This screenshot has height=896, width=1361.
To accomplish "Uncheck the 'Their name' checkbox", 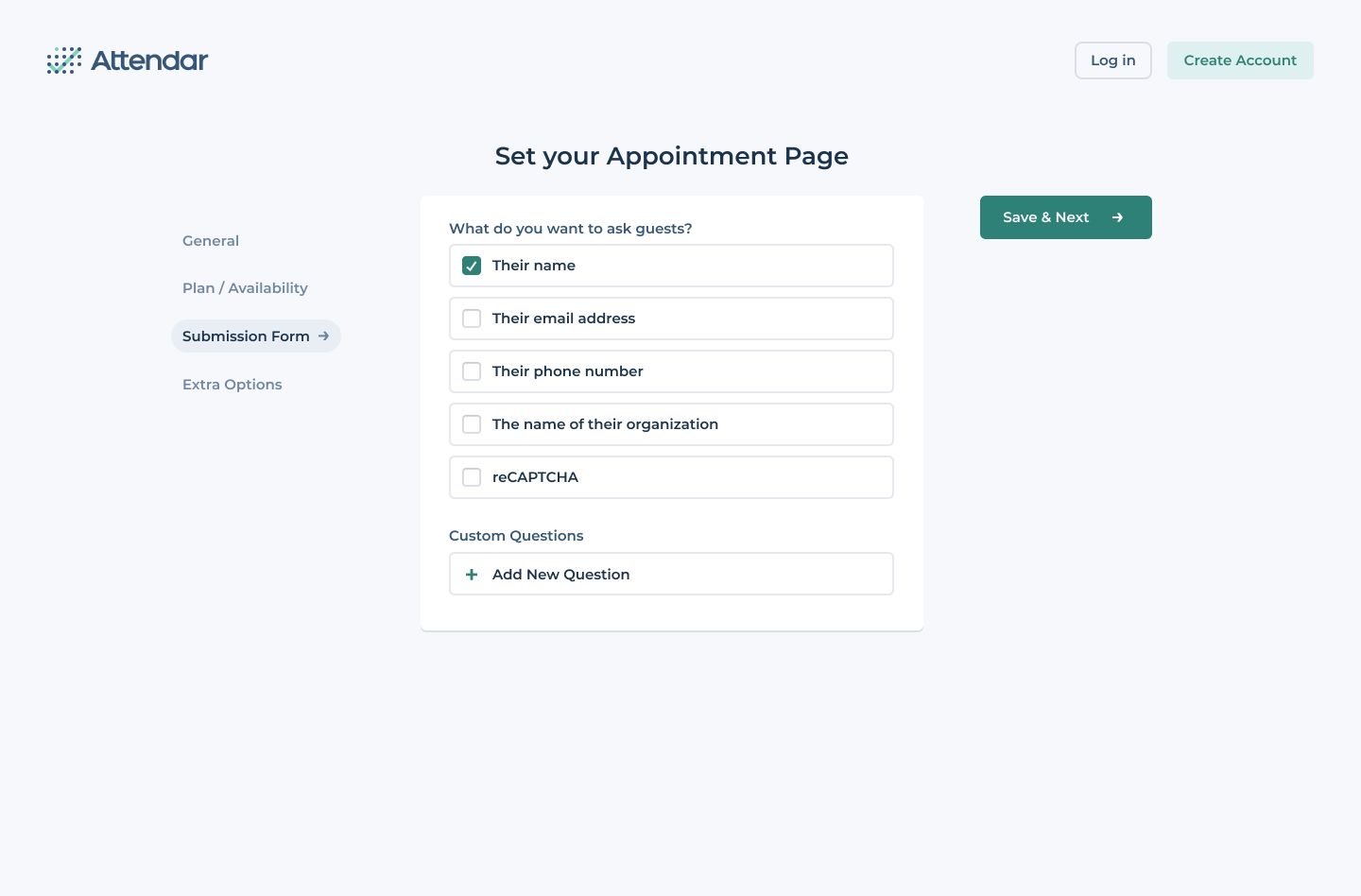I will tap(472, 266).
